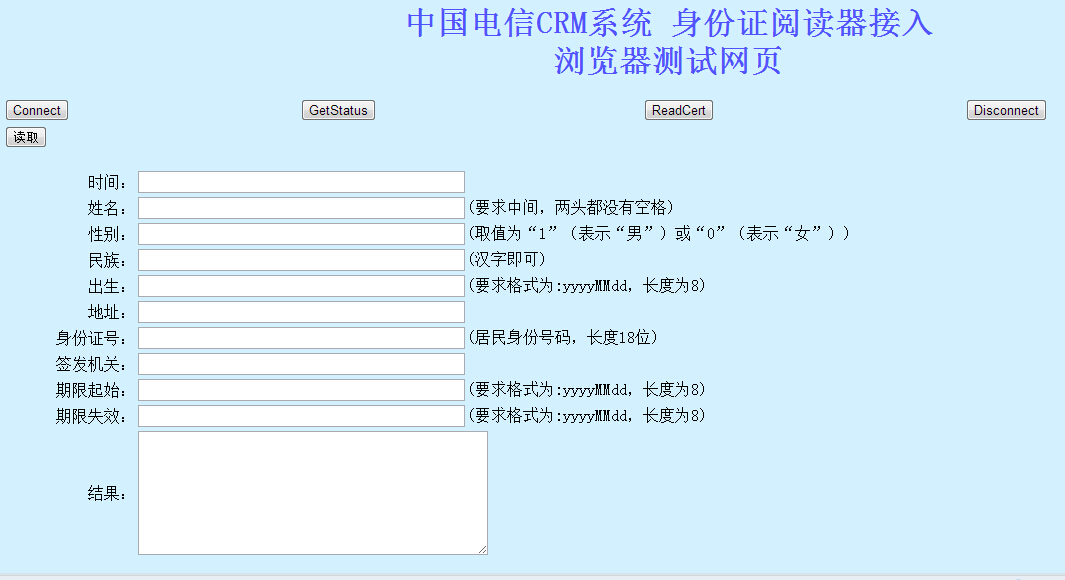Click the 性别 value hint text
Image resolution: width=1065 pixels, height=580 pixels.
coord(659,234)
